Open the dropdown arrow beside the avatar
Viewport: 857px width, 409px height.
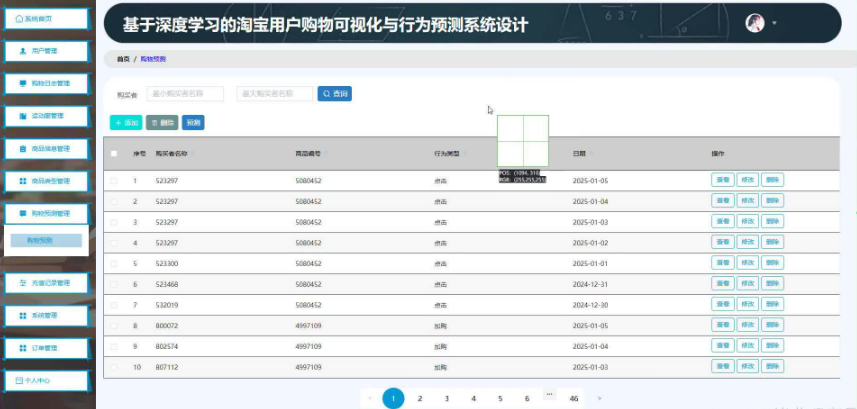(774, 24)
